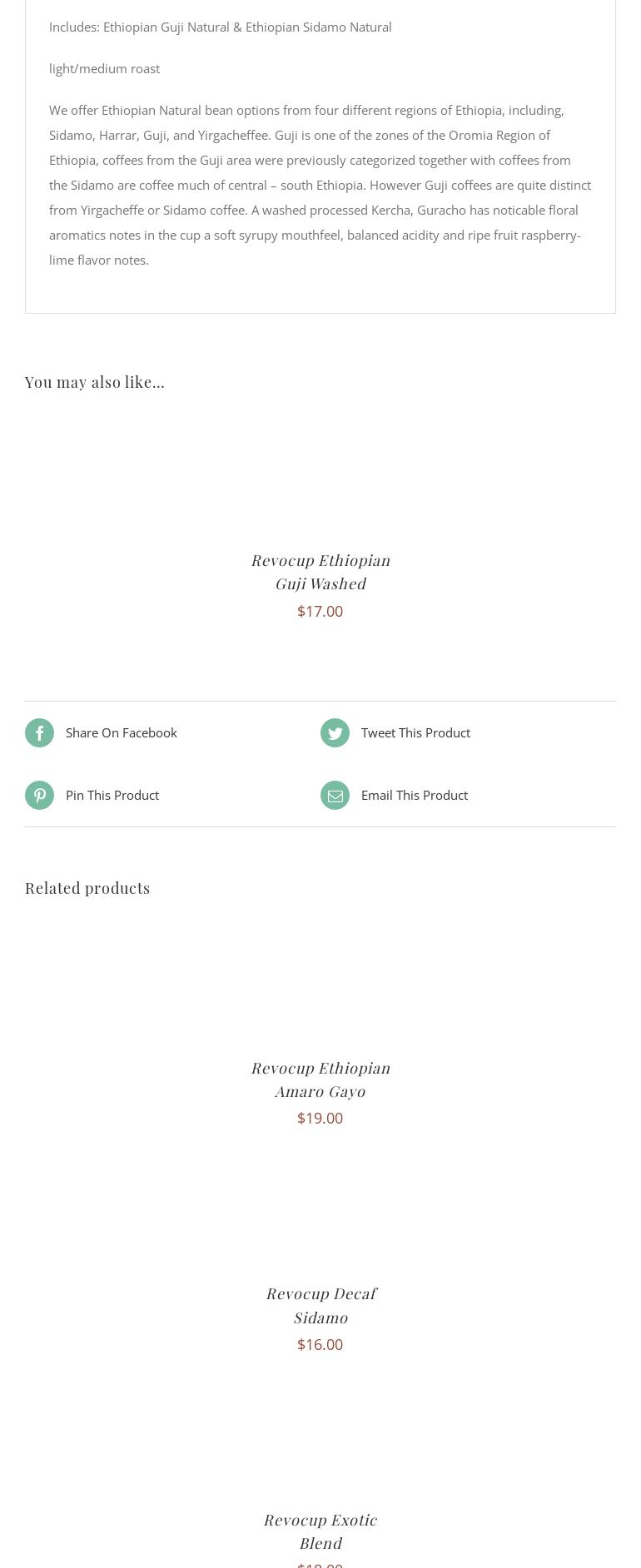Click the "light/medium roast" text line
641x1568 pixels.
click(x=105, y=69)
